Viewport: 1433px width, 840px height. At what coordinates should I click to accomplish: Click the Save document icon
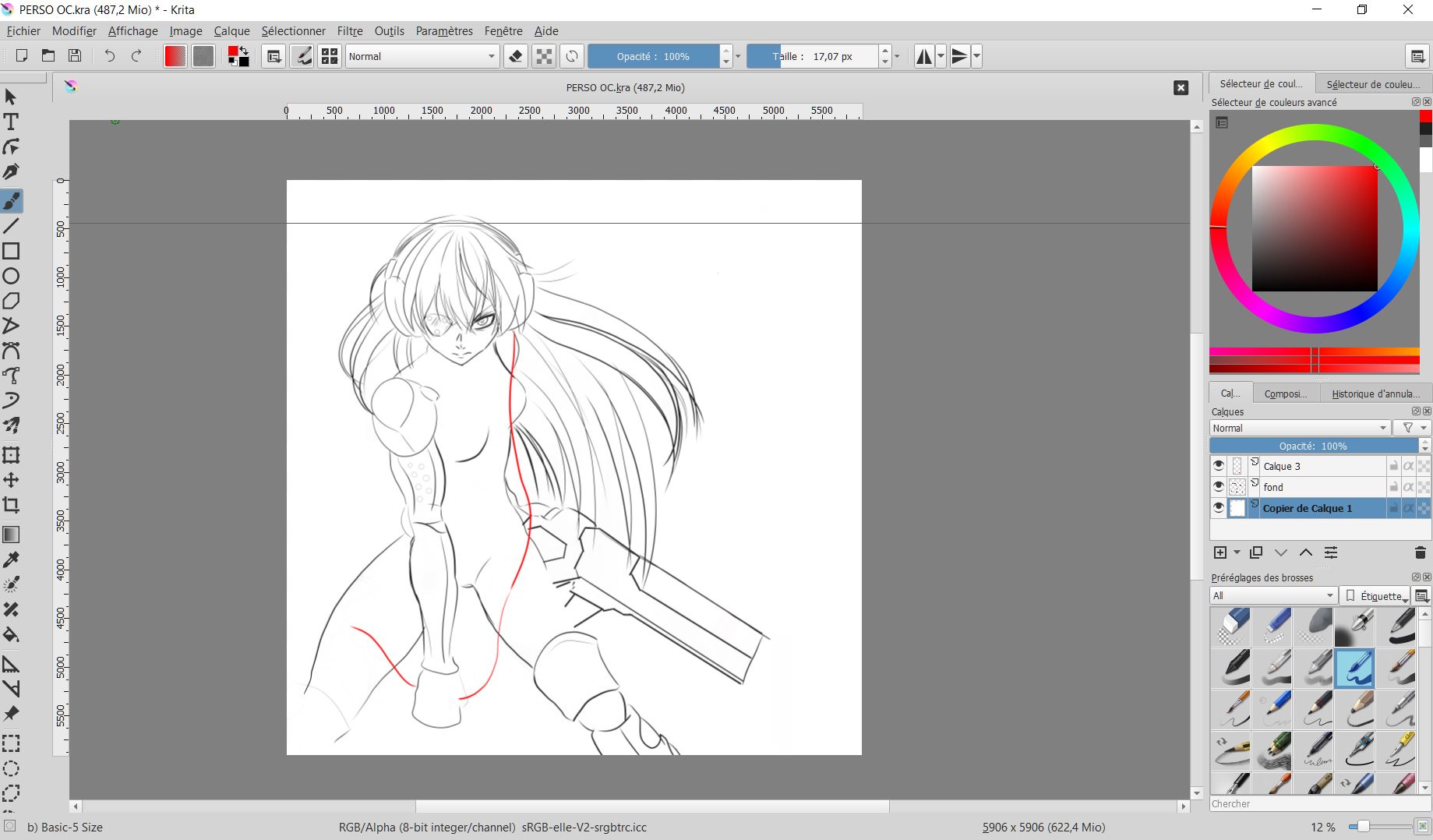(x=75, y=56)
